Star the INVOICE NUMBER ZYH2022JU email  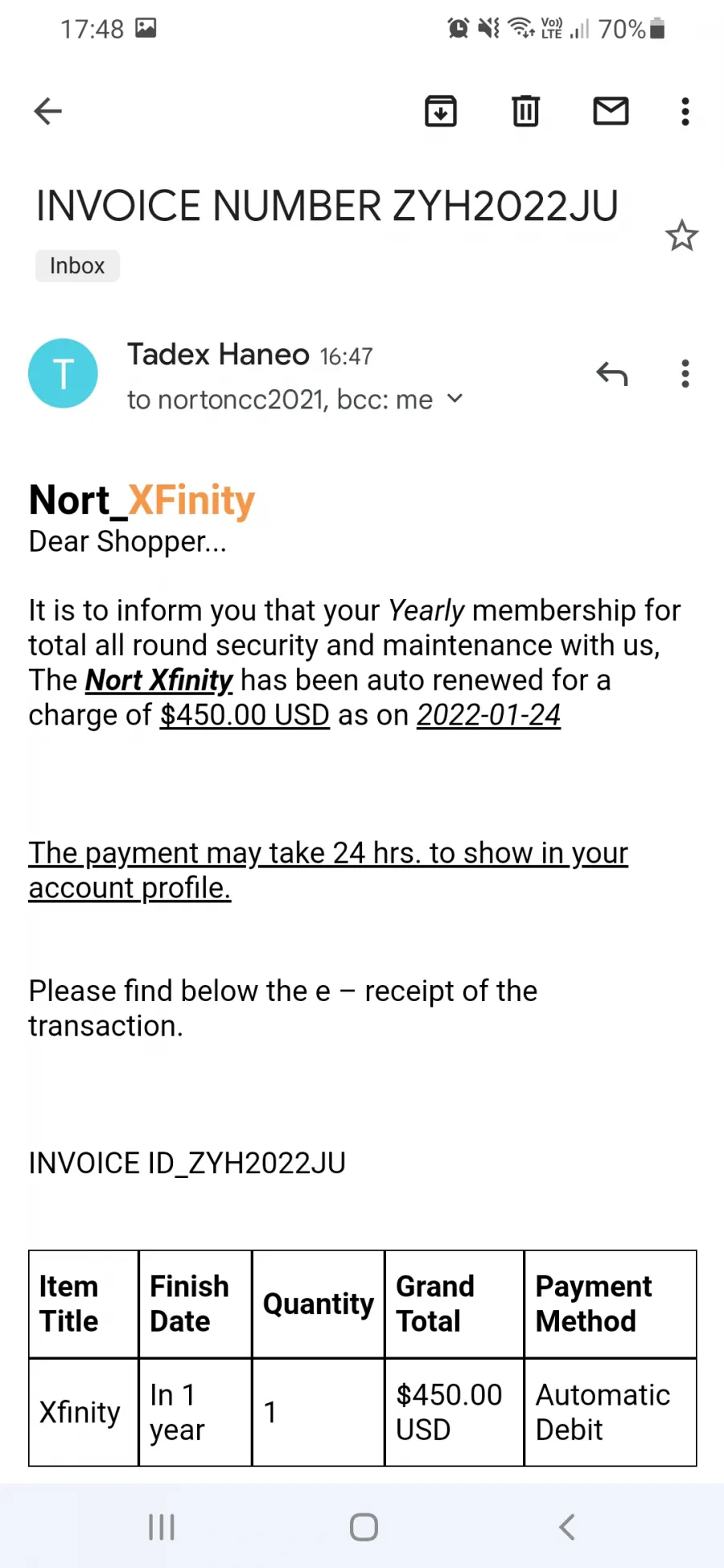(x=682, y=236)
